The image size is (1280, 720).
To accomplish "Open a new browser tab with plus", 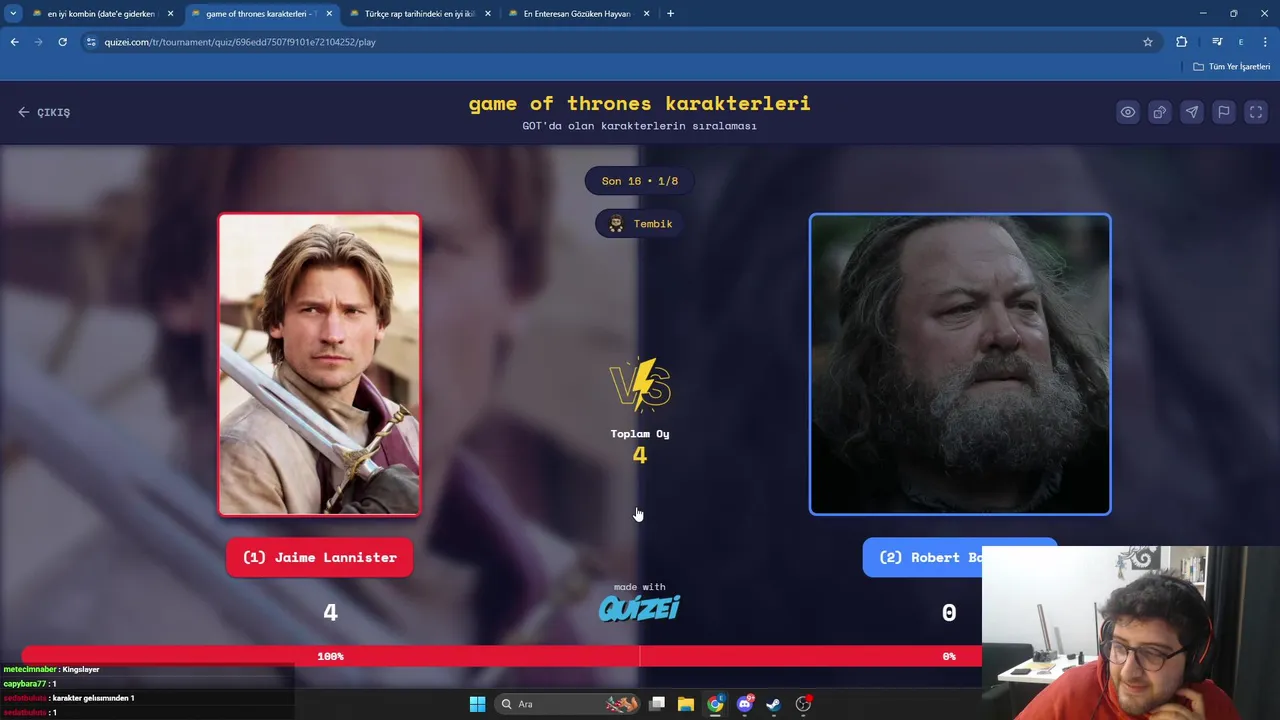I will point(670,14).
